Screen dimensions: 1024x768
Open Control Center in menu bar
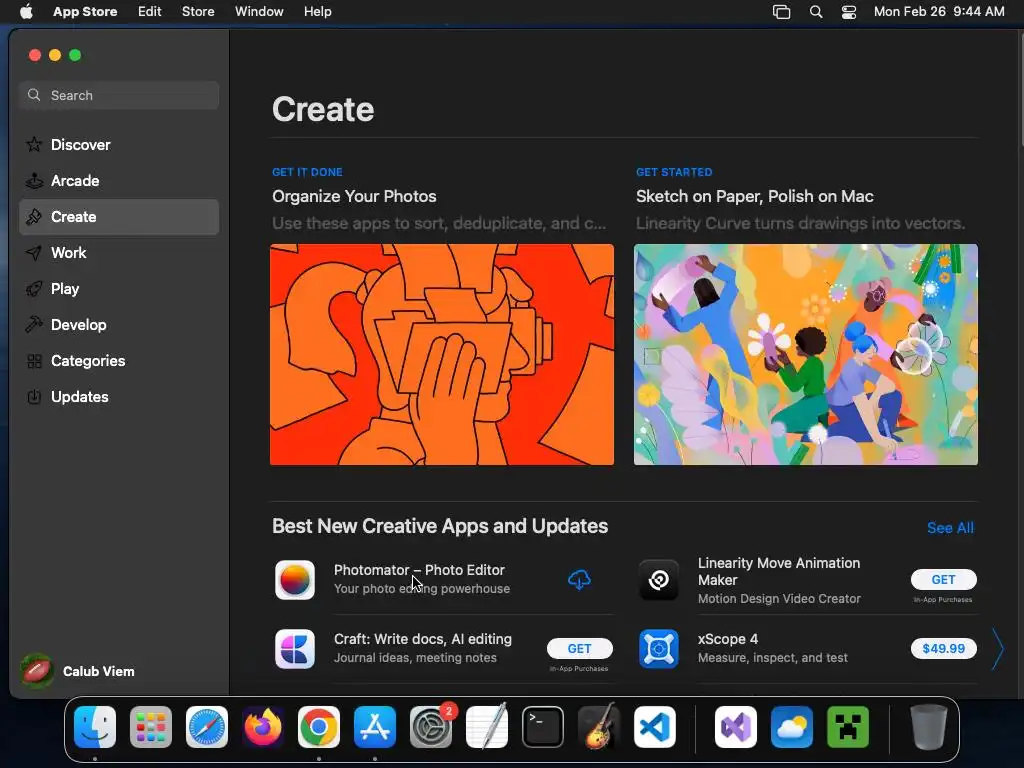(849, 12)
